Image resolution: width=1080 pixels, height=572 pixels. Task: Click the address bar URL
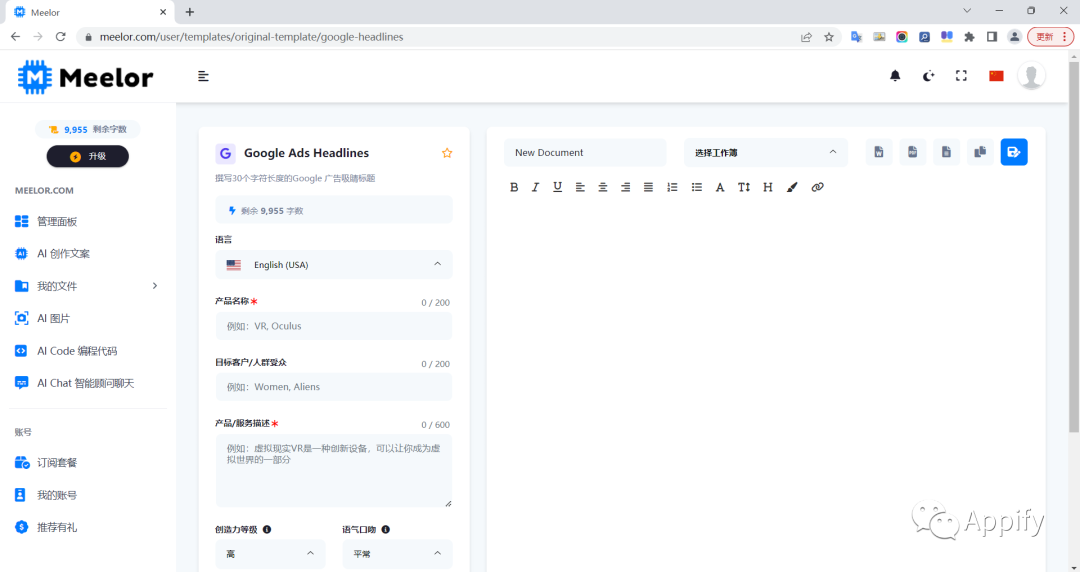pos(251,37)
